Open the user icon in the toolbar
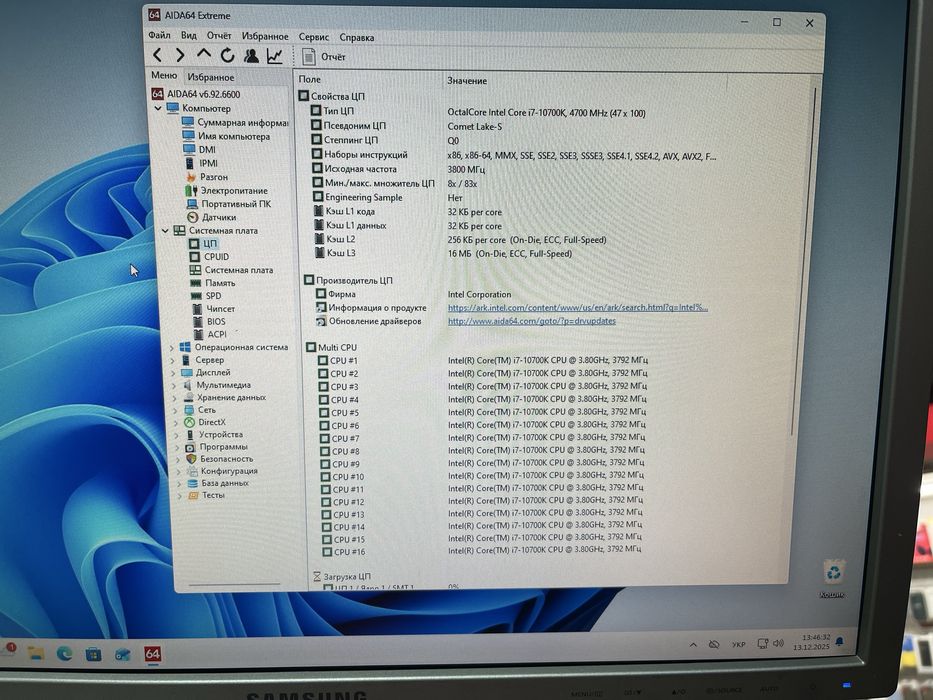The image size is (933, 700). [251, 56]
